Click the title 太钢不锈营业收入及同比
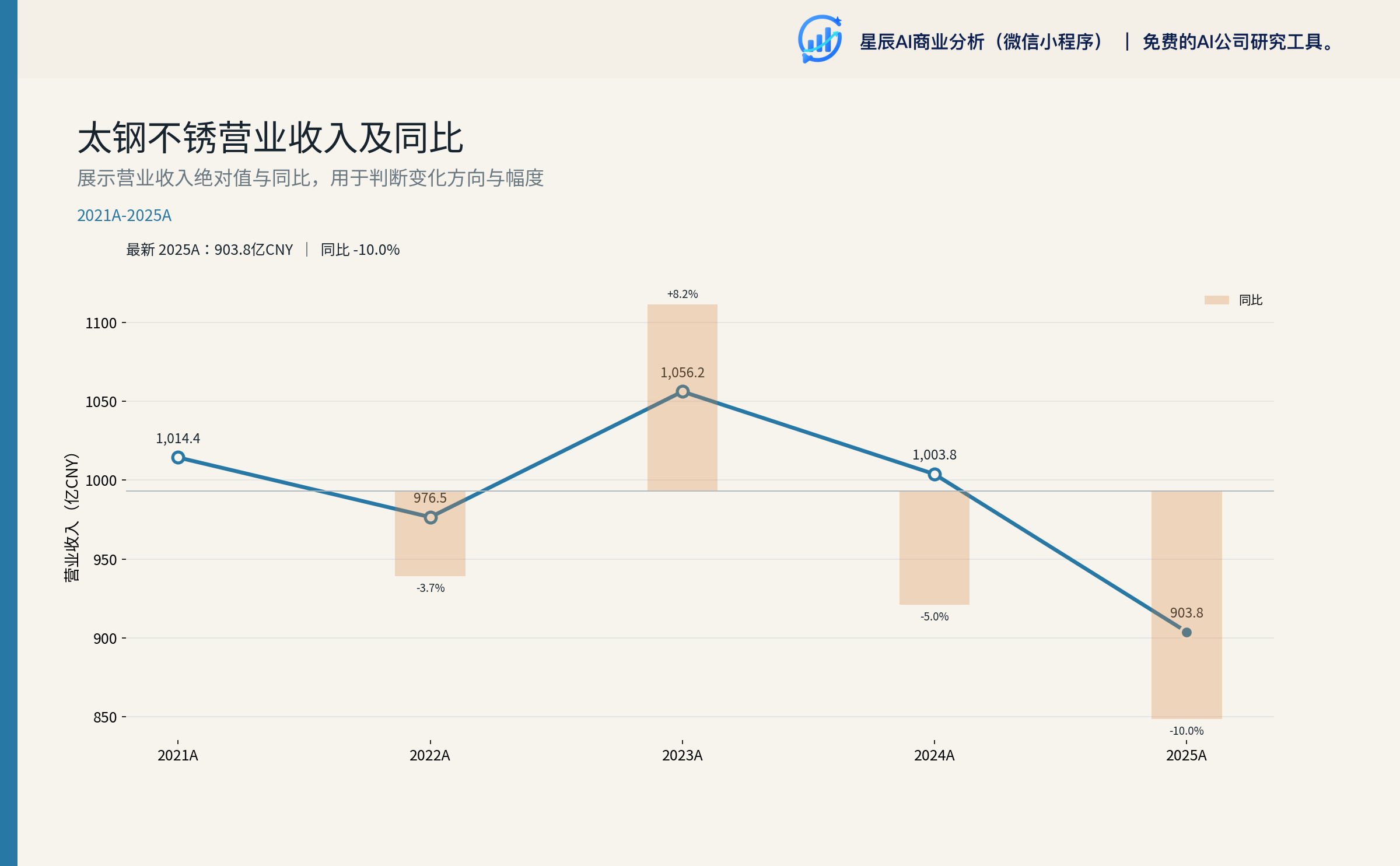This screenshot has height=866, width=1400. [x=271, y=138]
